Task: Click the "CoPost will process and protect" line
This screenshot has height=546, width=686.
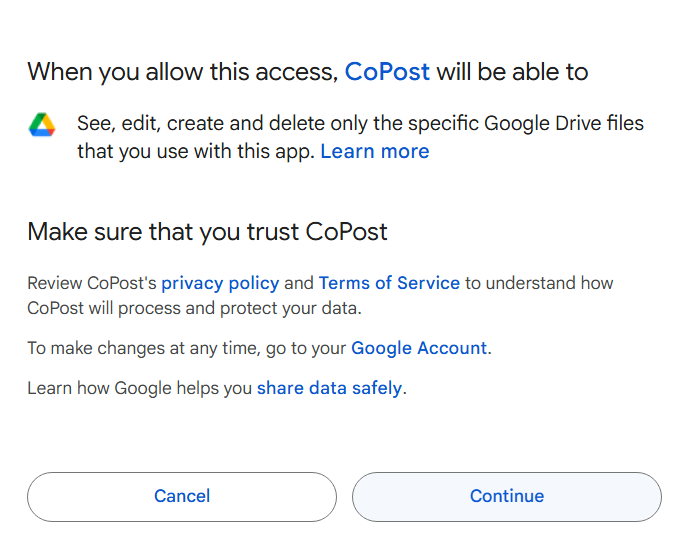Action: coord(193,308)
